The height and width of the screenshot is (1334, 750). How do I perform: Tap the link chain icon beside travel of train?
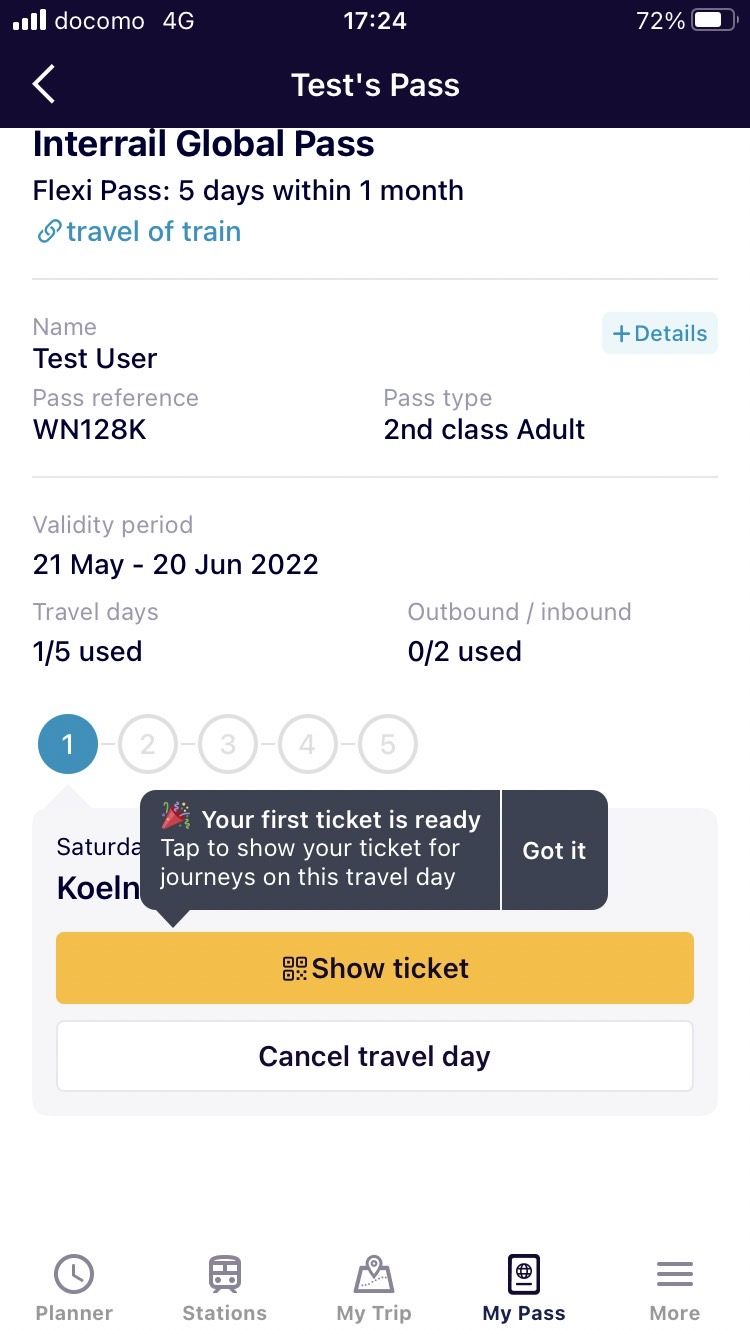[x=48, y=232]
